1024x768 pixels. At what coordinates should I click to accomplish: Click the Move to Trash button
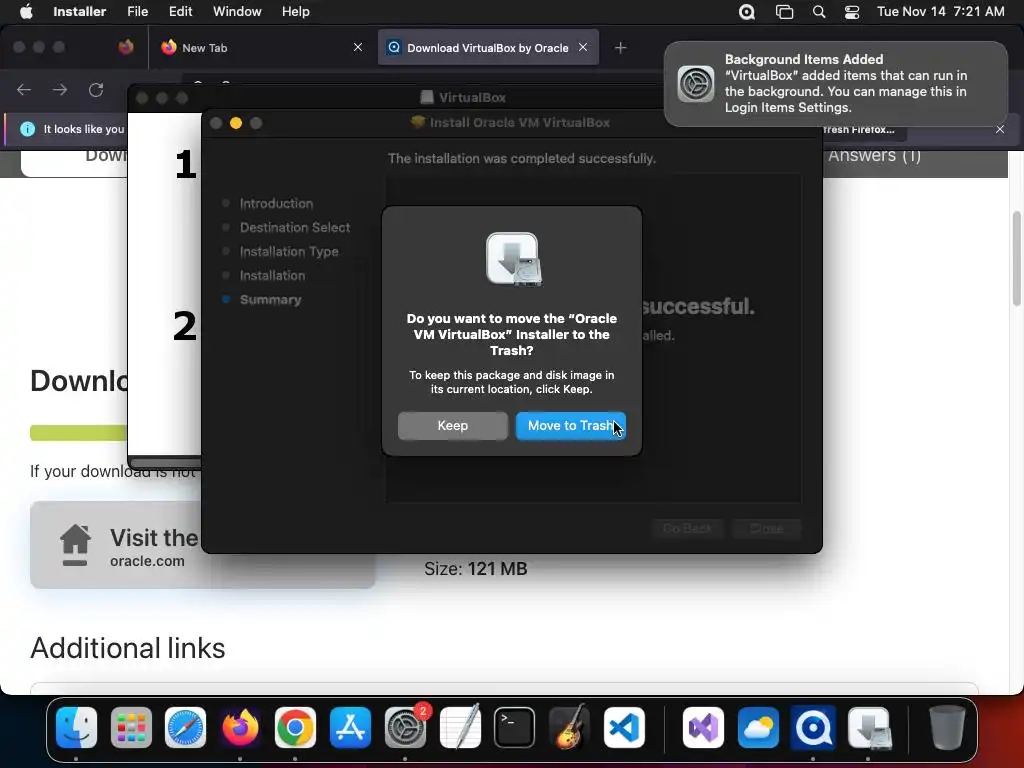tap(571, 426)
